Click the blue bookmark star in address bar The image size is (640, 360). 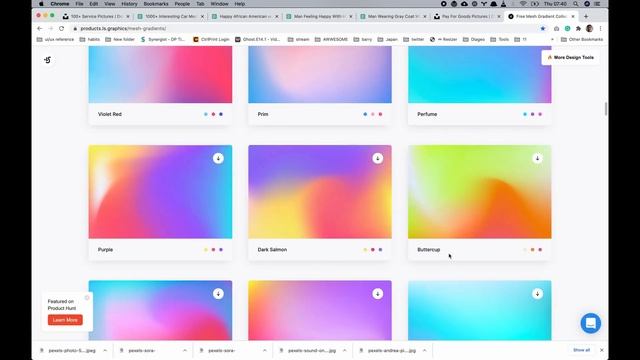click(x=542, y=29)
